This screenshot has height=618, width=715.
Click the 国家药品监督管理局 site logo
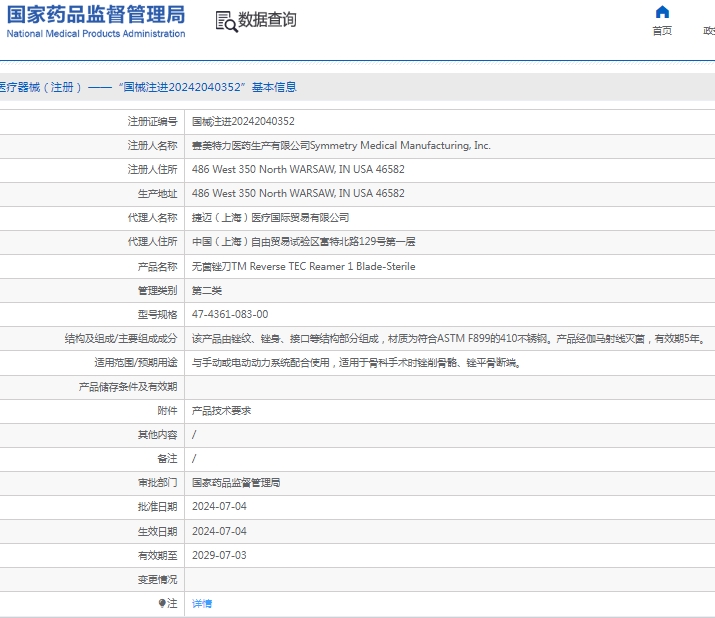(x=96, y=15)
